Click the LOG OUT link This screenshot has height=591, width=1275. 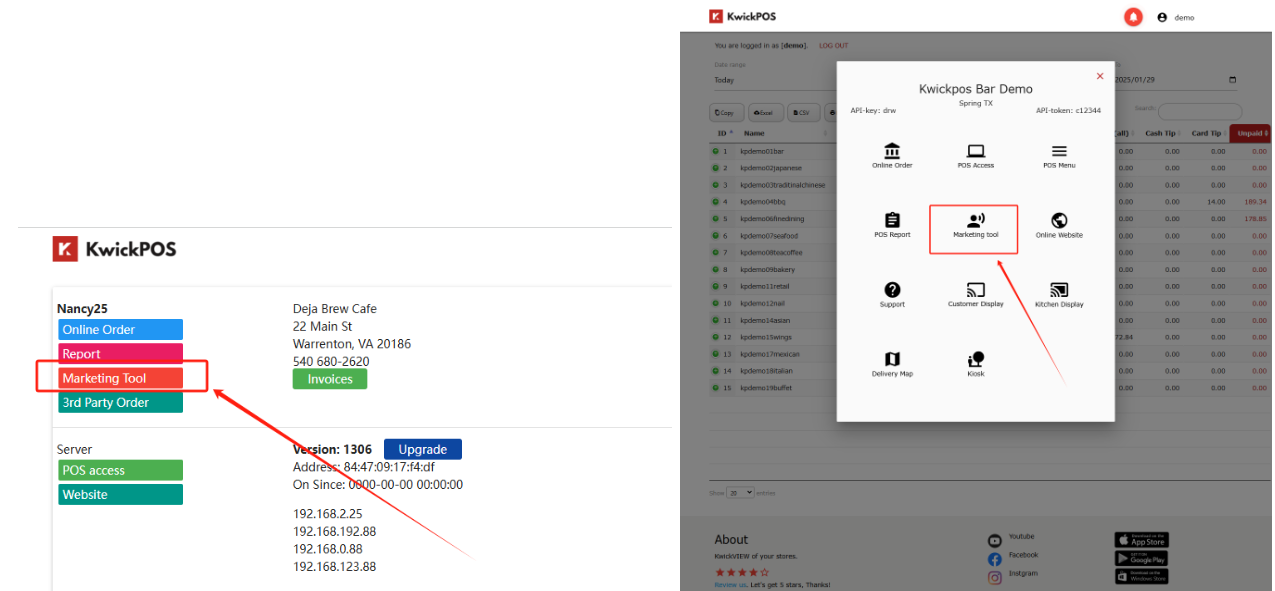(x=833, y=46)
